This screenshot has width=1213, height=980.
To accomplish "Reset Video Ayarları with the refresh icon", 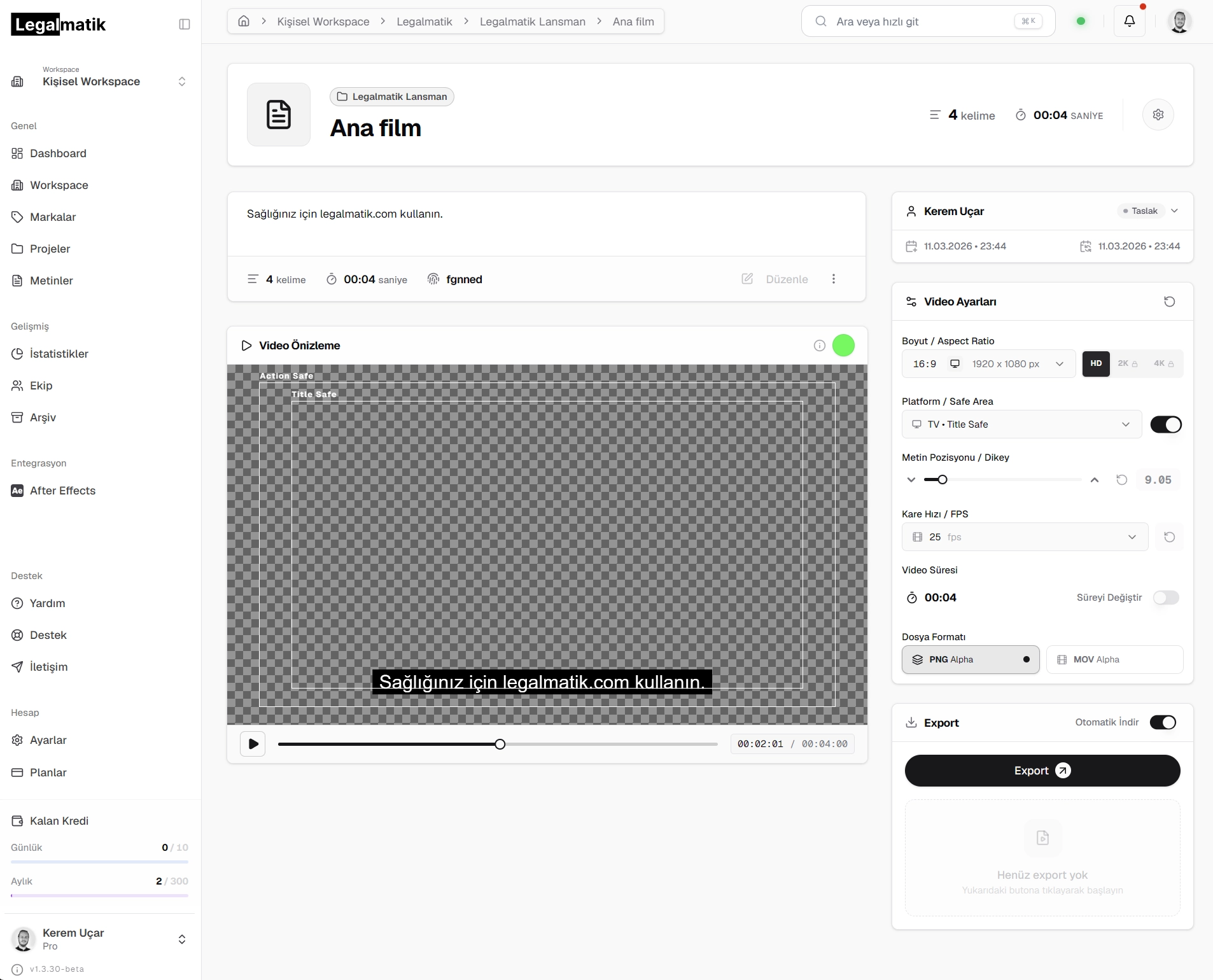I will point(1169,302).
